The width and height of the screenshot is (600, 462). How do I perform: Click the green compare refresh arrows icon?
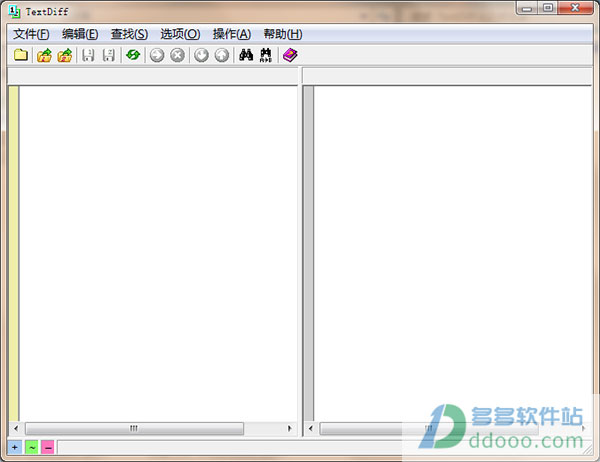[133, 55]
